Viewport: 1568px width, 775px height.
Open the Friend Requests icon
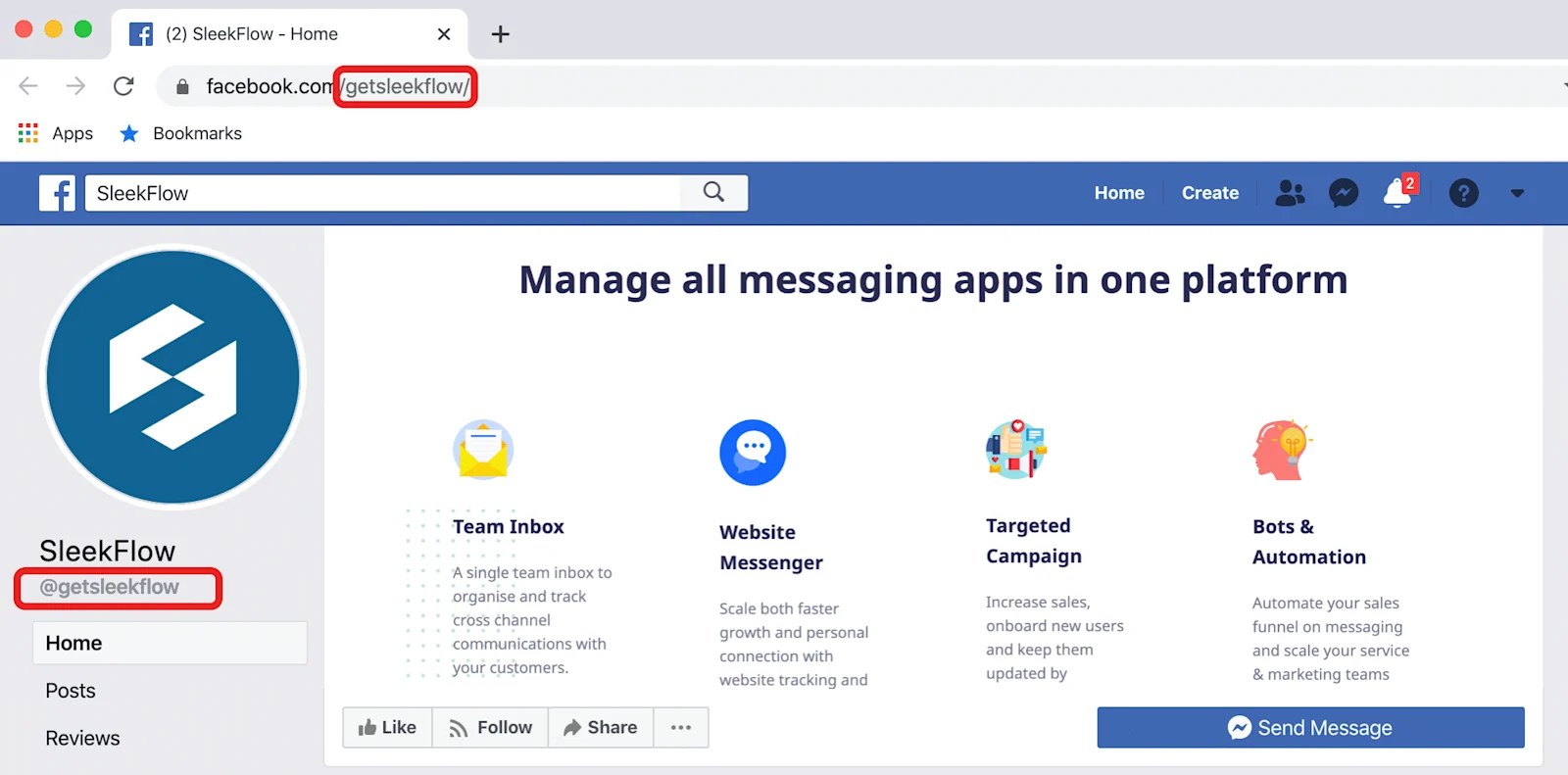(x=1290, y=193)
